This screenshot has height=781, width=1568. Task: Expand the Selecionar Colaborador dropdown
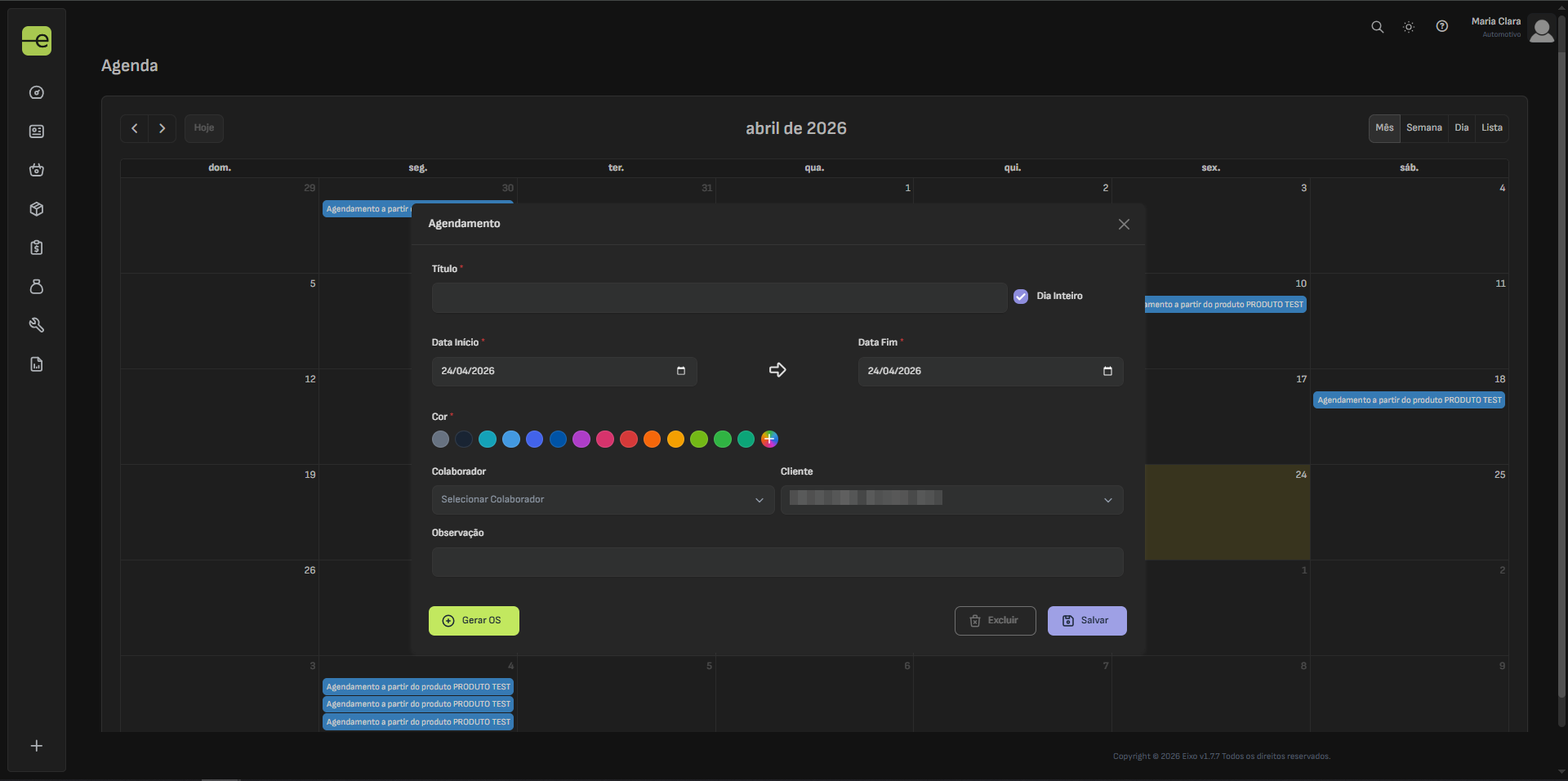602,500
